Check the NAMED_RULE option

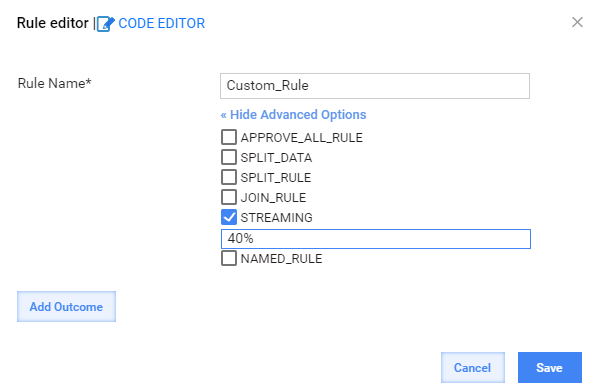coord(229,258)
